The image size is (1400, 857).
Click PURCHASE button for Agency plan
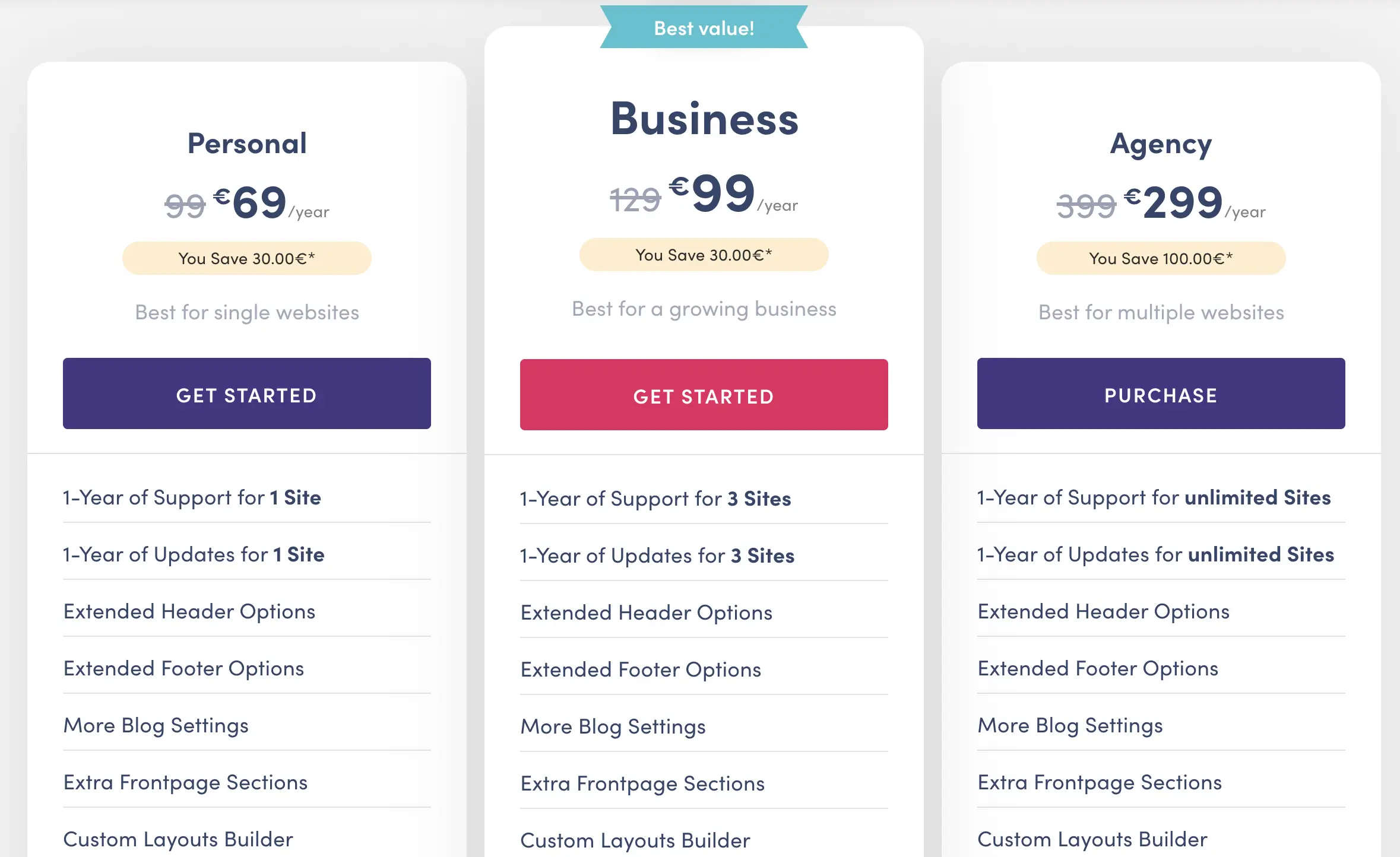[1161, 393]
